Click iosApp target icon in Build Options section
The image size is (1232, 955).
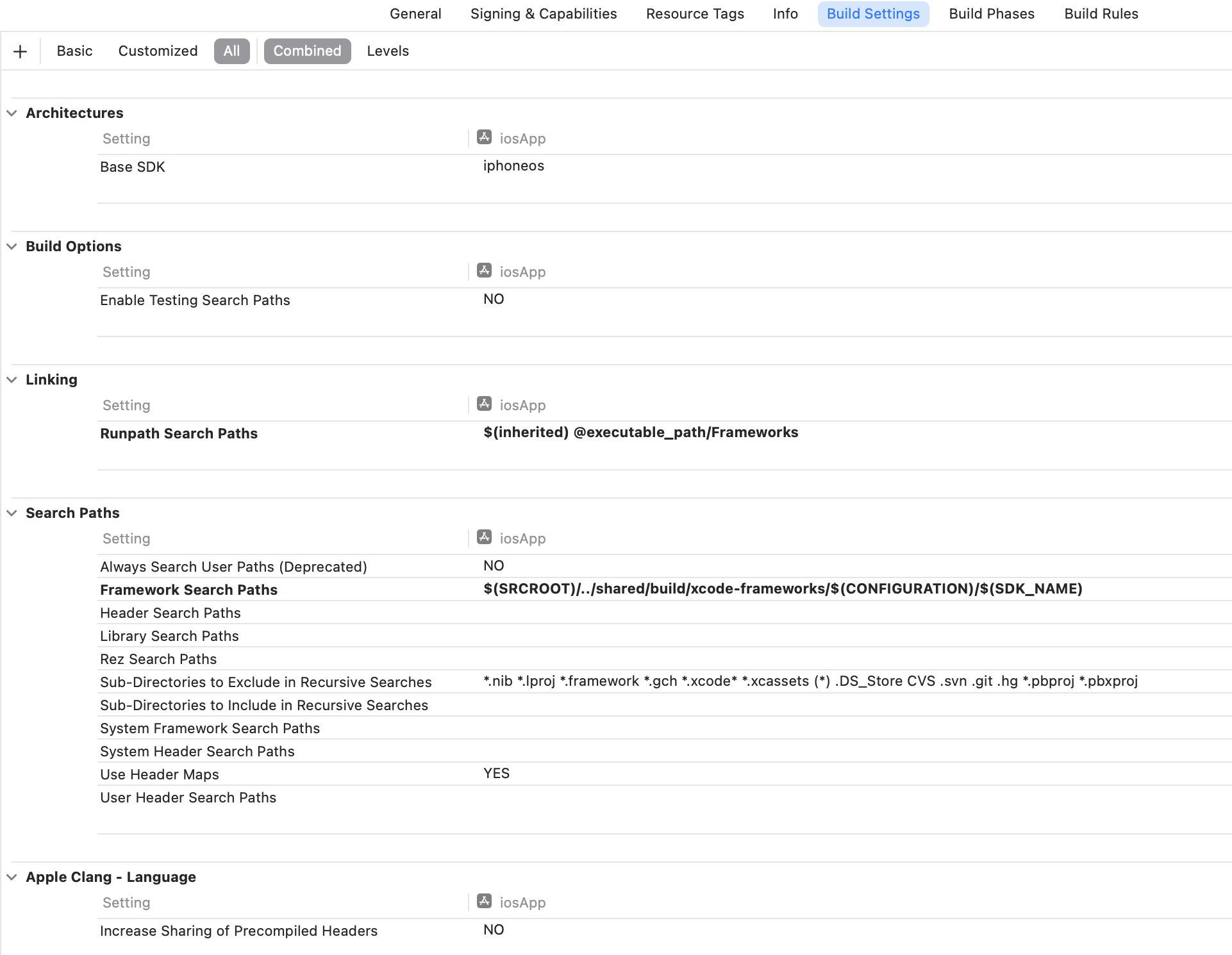pos(484,270)
